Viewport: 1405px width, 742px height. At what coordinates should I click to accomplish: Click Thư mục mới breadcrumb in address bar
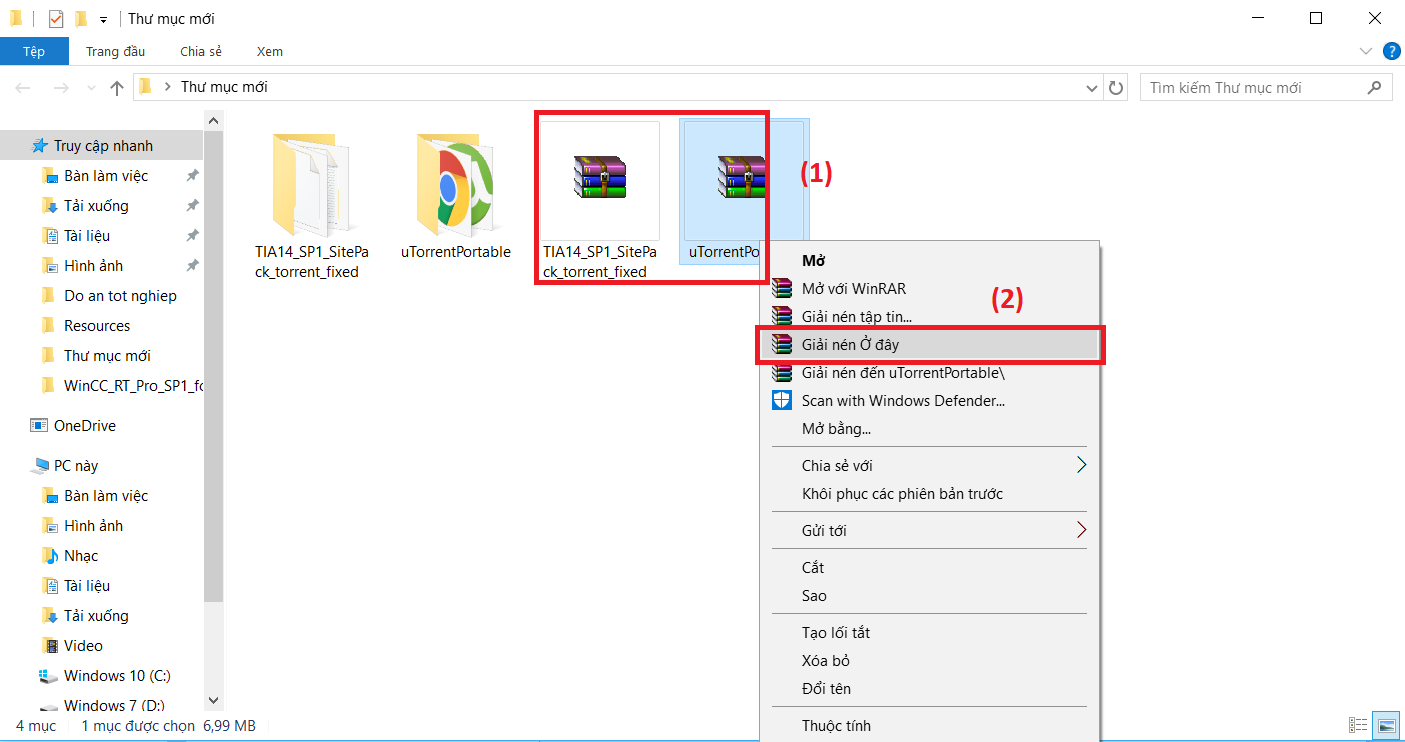click(224, 87)
